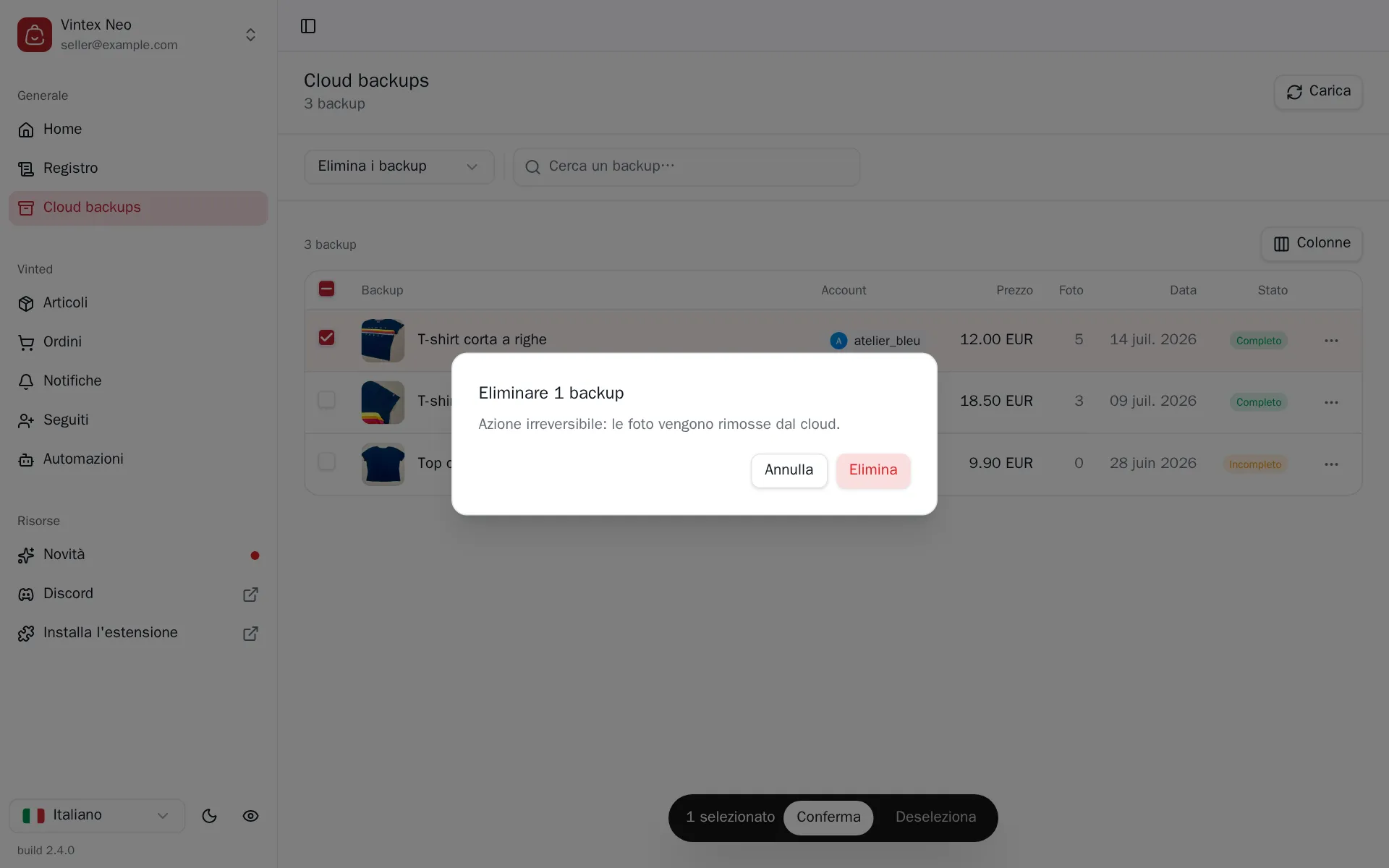The height and width of the screenshot is (868, 1389).
Task: Click the 9.90 EUR price cell
Action: (1001, 464)
